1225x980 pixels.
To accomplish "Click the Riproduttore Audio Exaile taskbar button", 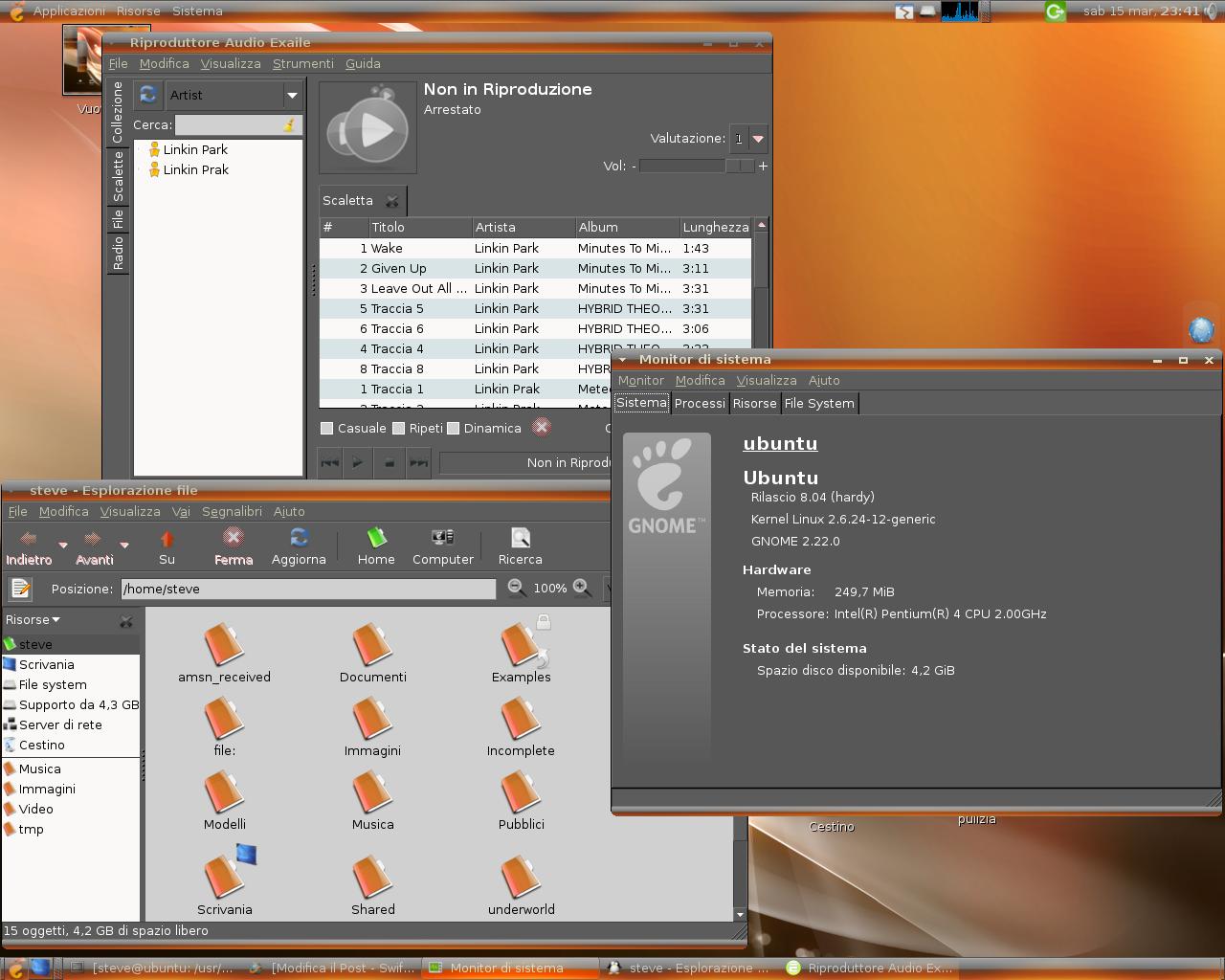I will click(x=871, y=969).
